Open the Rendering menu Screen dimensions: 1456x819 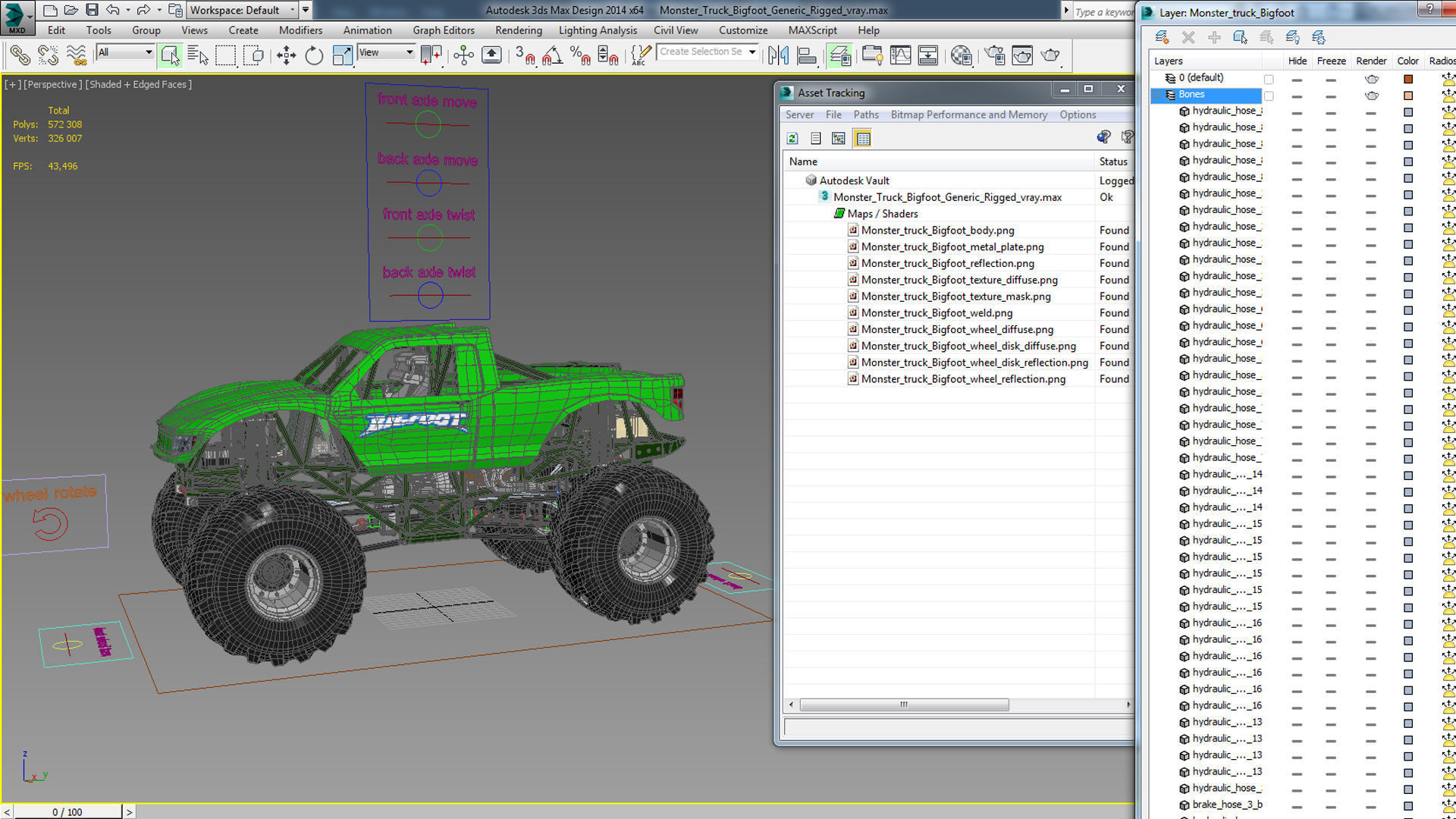click(x=519, y=30)
